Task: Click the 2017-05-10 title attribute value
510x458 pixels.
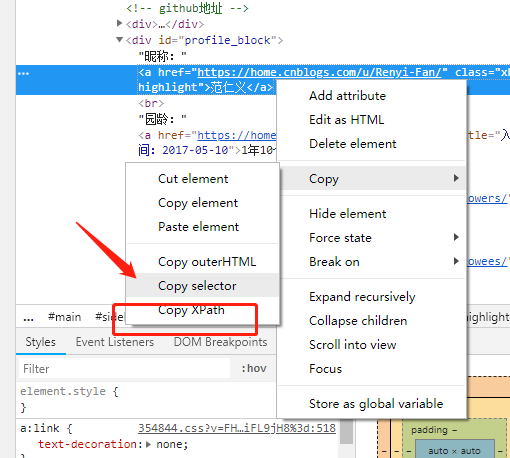Action: (195, 150)
